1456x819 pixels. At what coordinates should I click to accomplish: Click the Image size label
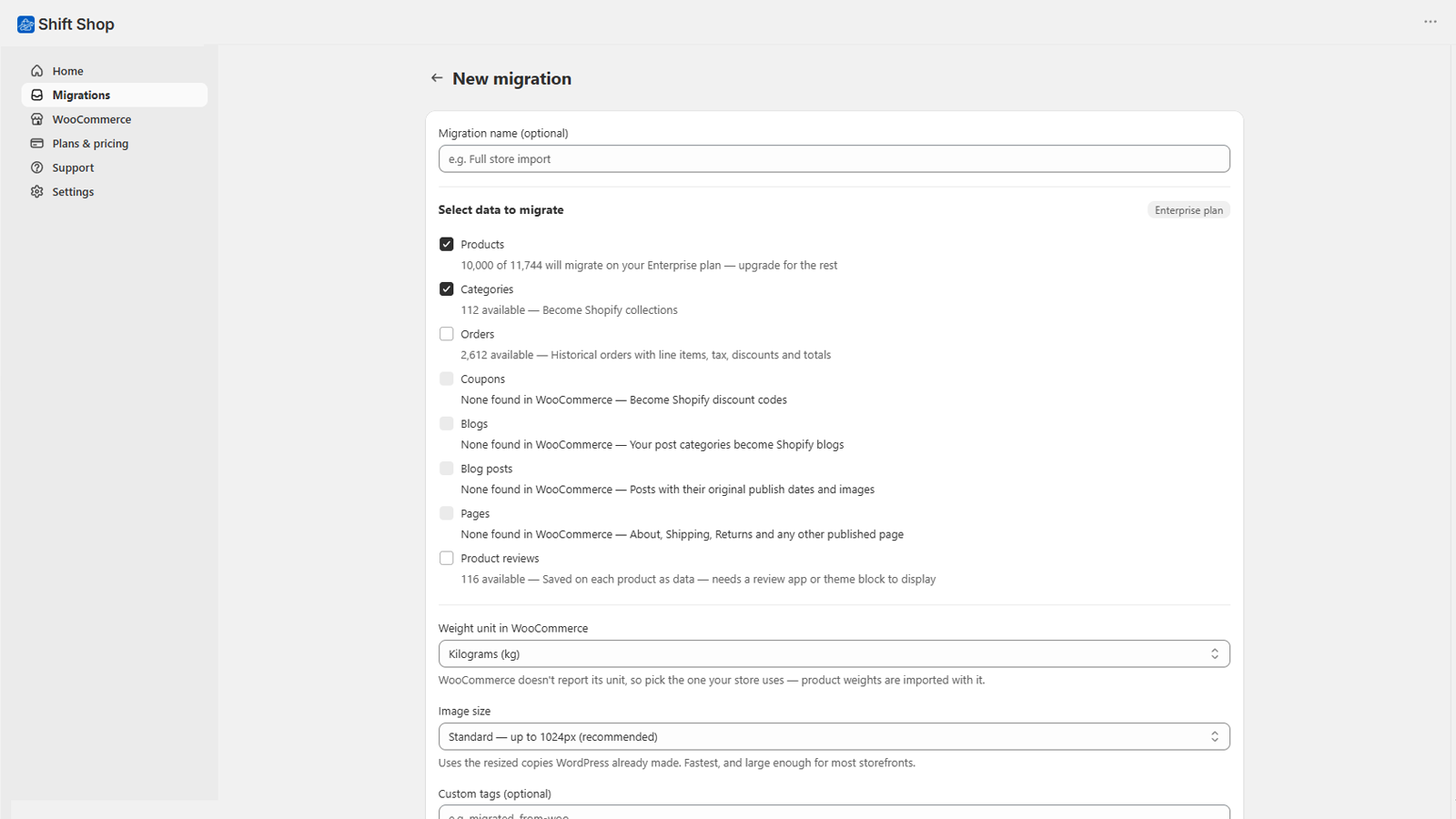(464, 712)
